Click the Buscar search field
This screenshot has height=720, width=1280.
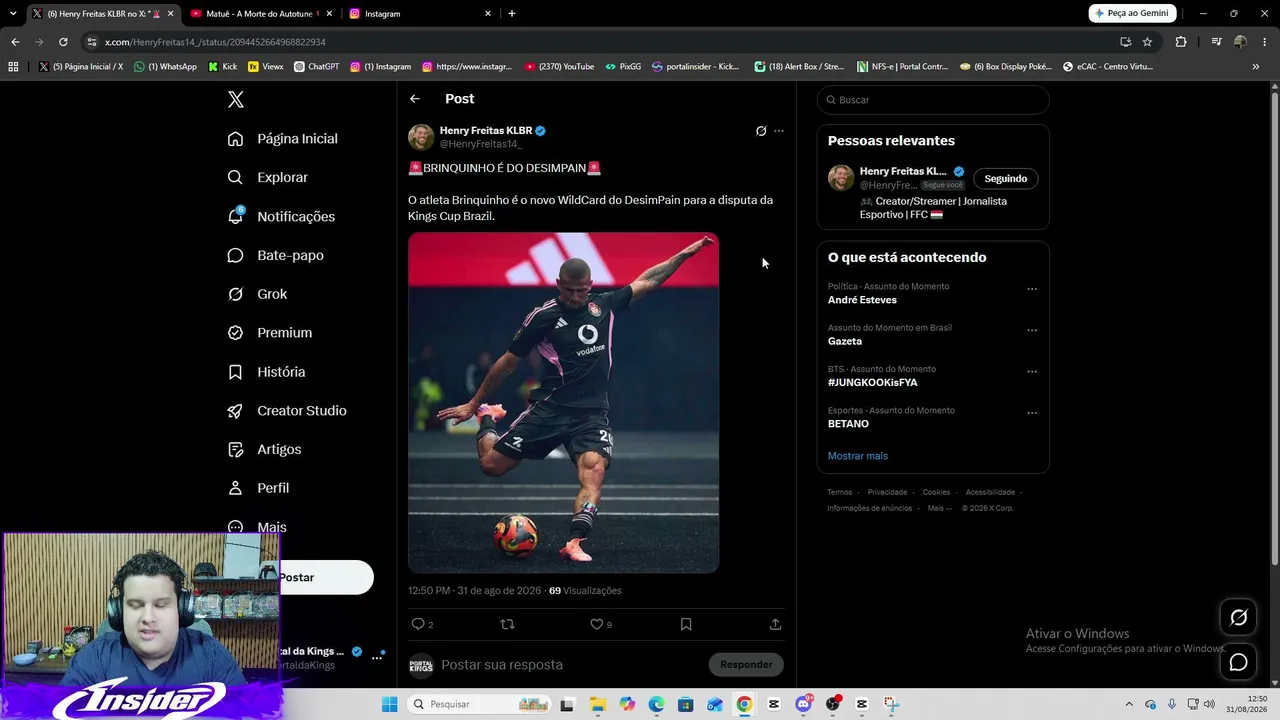click(933, 100)
